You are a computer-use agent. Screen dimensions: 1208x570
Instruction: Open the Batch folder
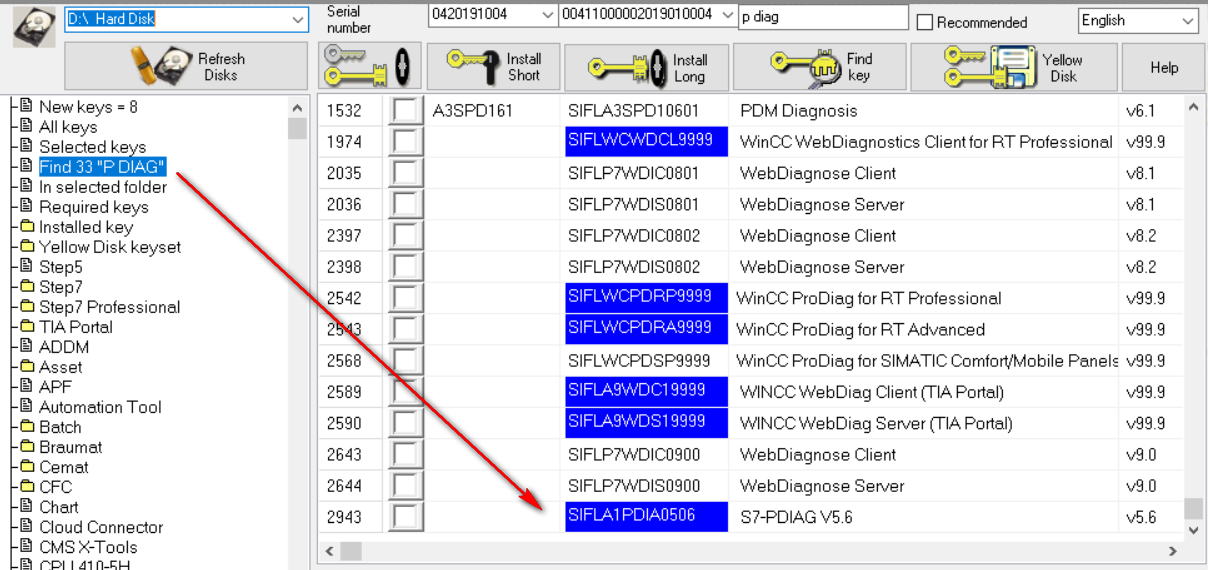click(x=60, y=427)
